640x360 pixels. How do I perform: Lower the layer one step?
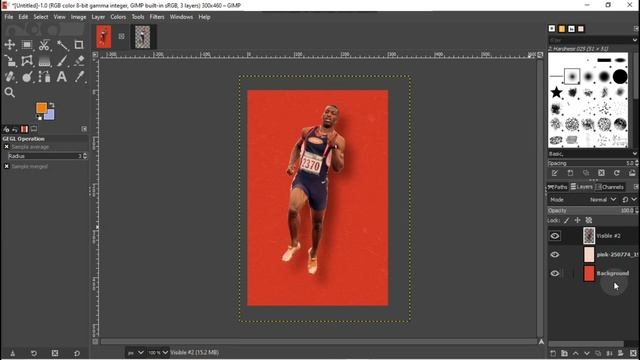pos(587,353)
